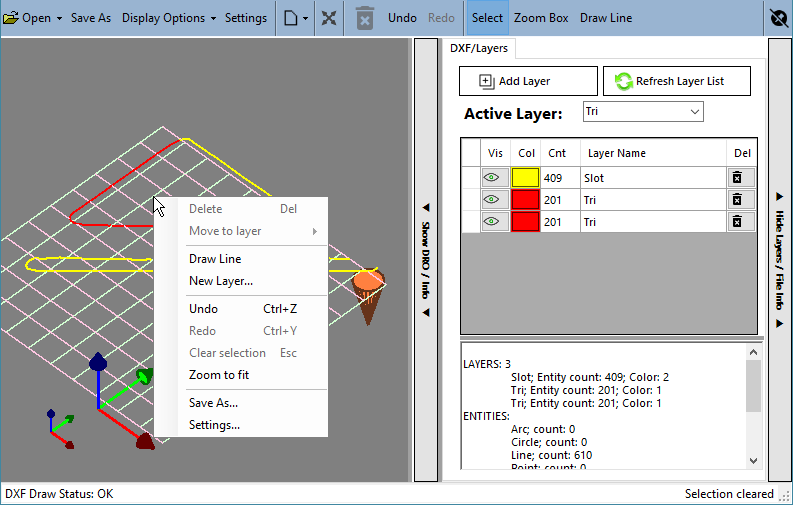Click the Add Layer button
This screenshot has height=505, width=793.
click(x=528, y=81)
